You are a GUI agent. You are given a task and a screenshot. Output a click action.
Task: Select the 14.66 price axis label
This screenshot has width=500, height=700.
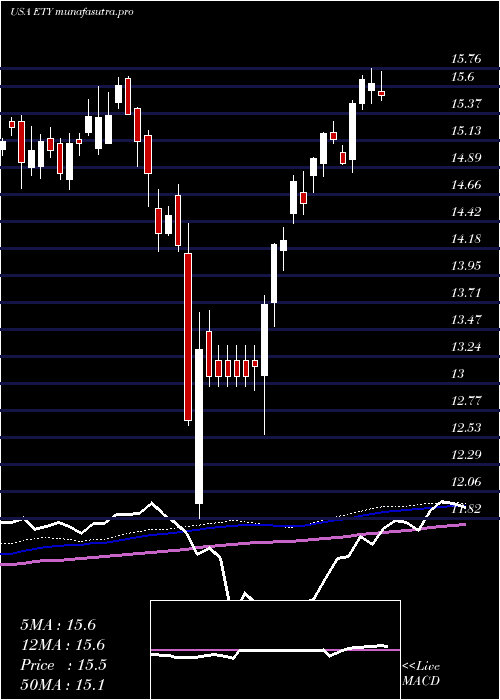click(466, 184)
